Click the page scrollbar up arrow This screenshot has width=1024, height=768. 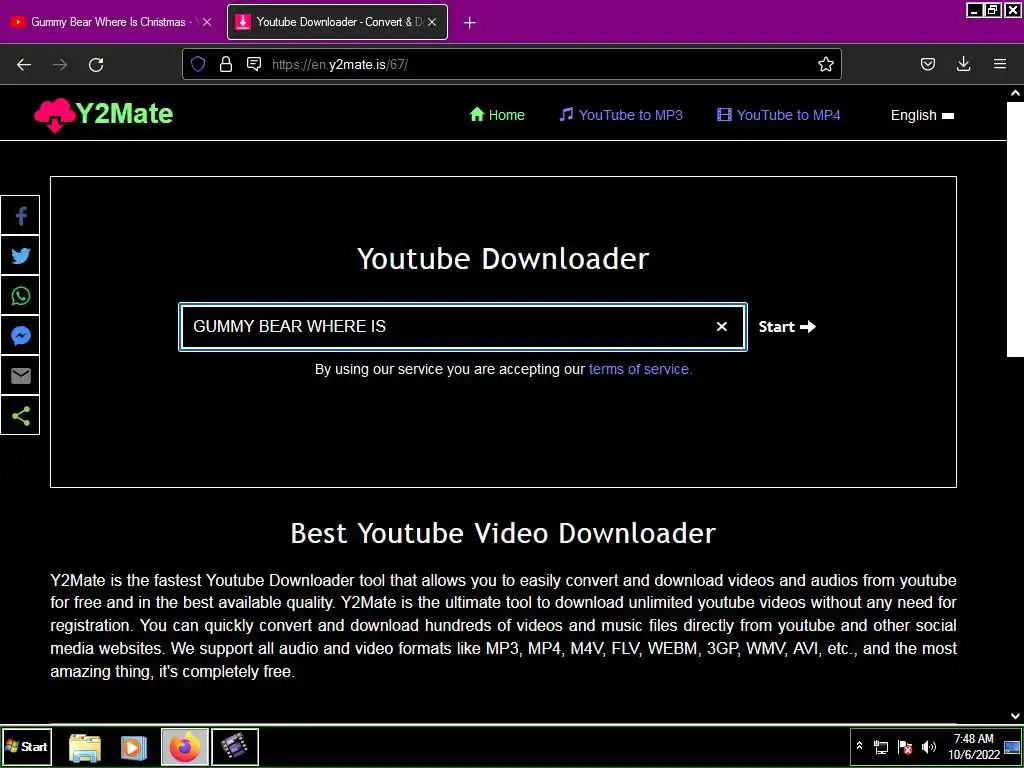pos(1016,93)
